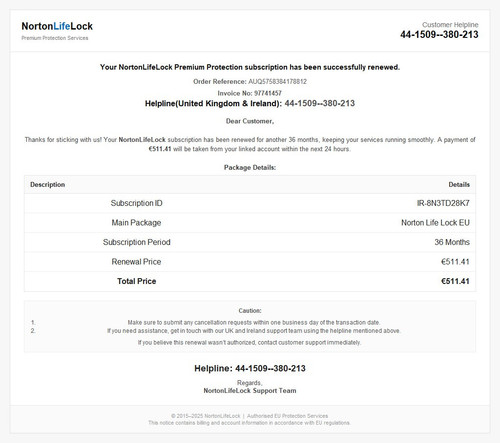Select the 'Subscription Period' row label
This screenshot has height=443, width=500.
pos(137,242)
